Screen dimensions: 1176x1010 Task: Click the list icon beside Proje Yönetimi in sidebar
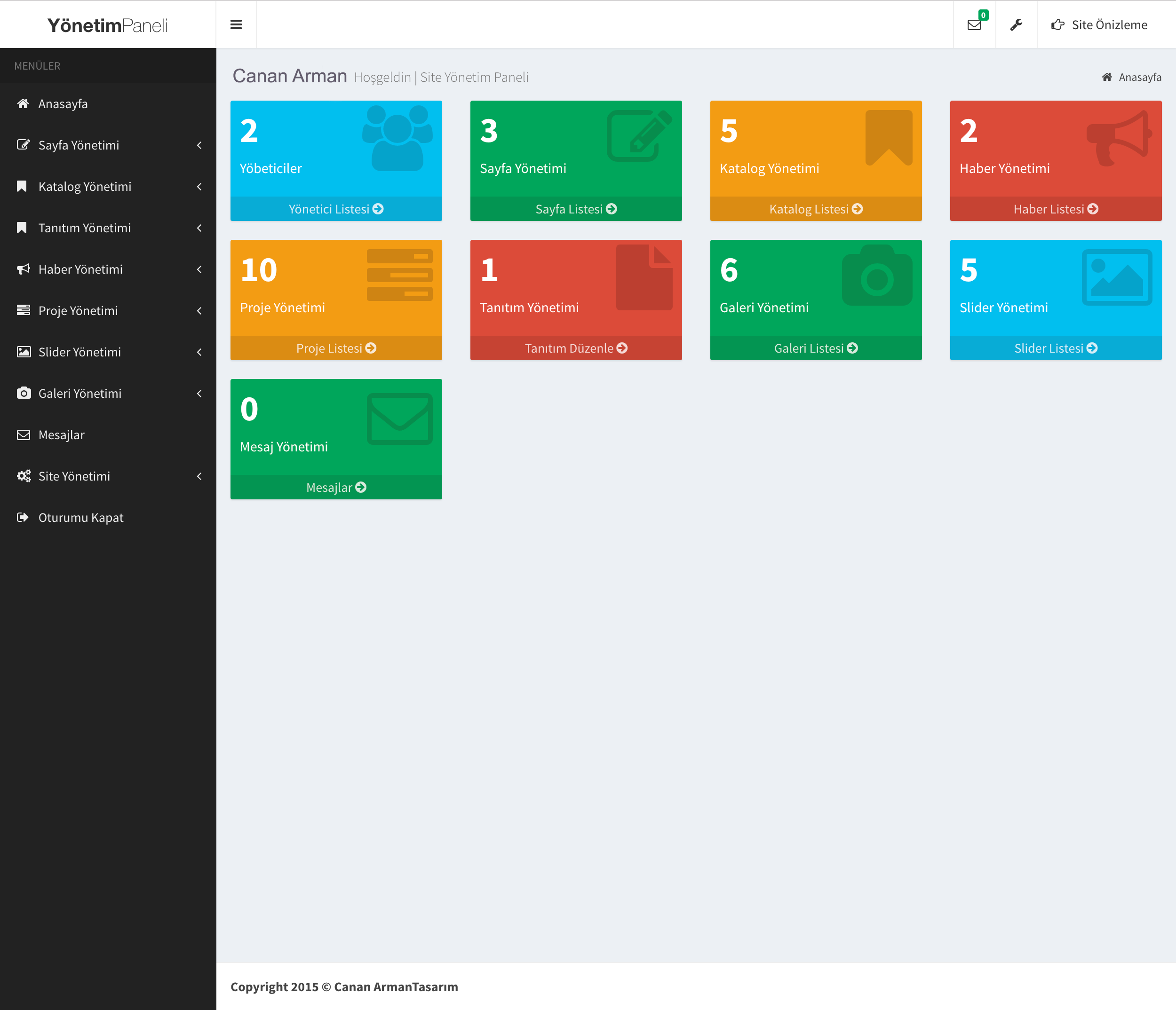pos(23,310)
